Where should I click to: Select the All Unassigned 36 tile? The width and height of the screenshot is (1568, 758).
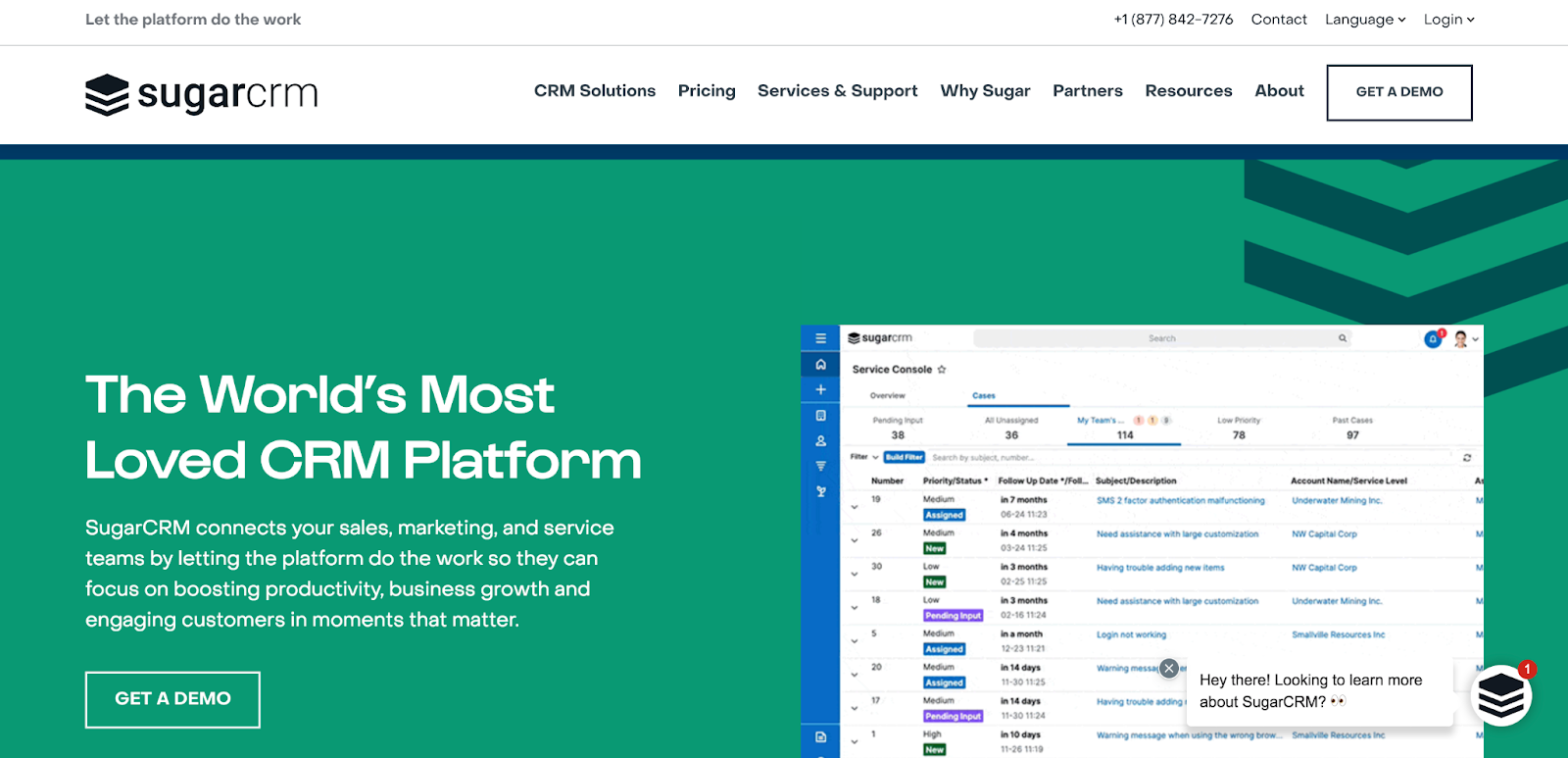pos(1011,428)
